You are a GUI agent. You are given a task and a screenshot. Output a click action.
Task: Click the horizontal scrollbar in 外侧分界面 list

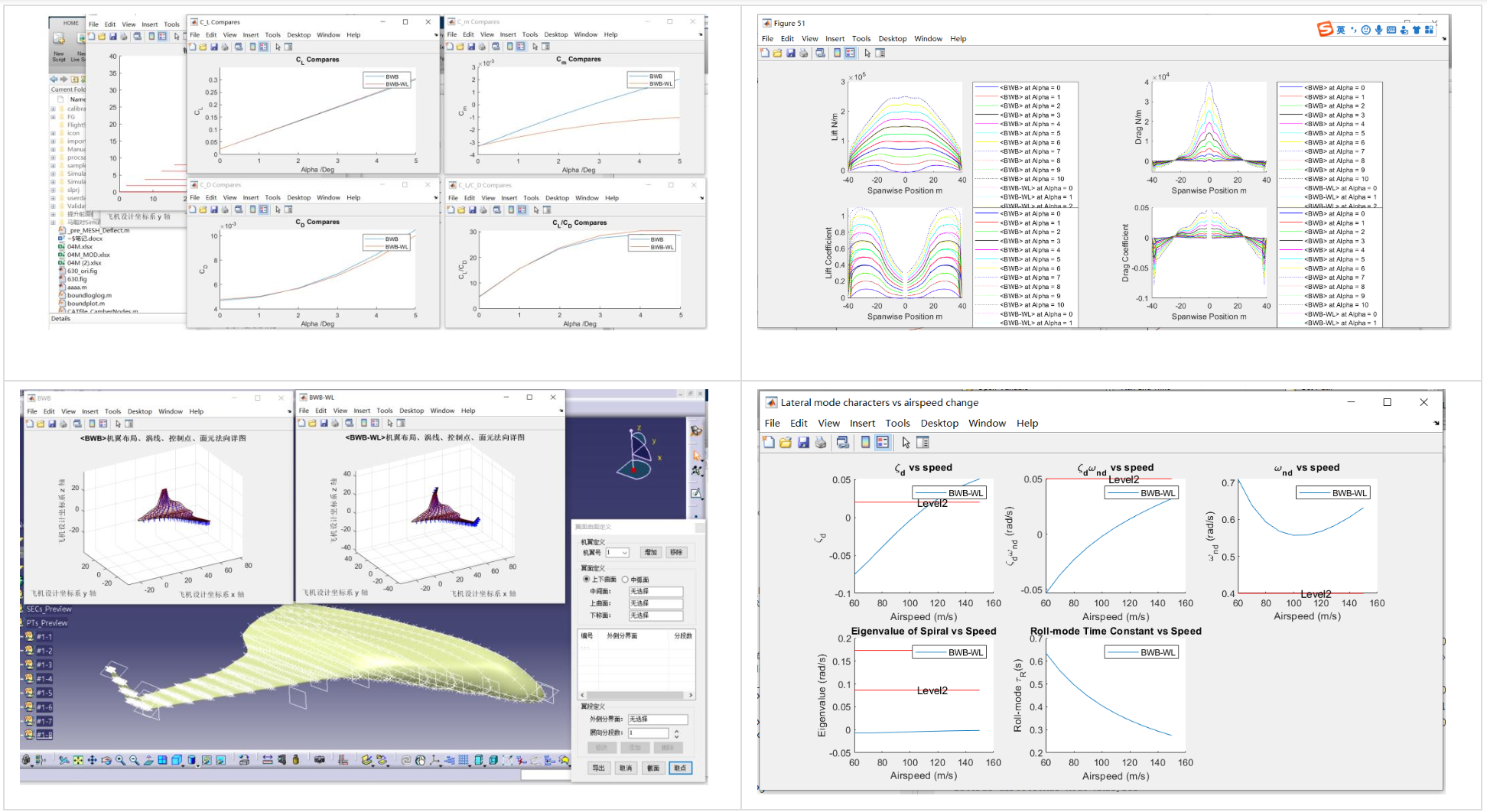point(635,695)
